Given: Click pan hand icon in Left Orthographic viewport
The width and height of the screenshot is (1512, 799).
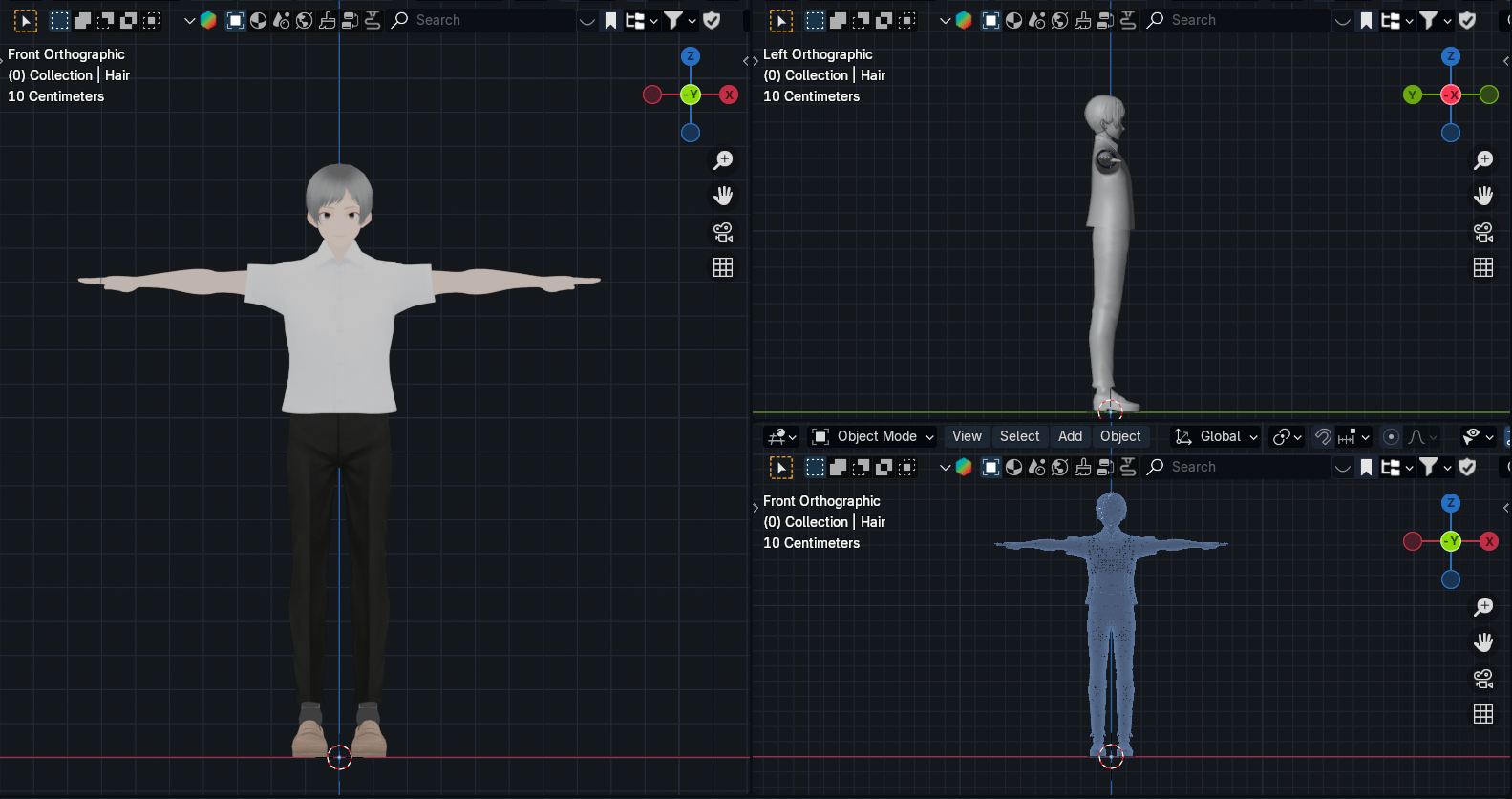Looking at the screenshot, I should 1483,196.
